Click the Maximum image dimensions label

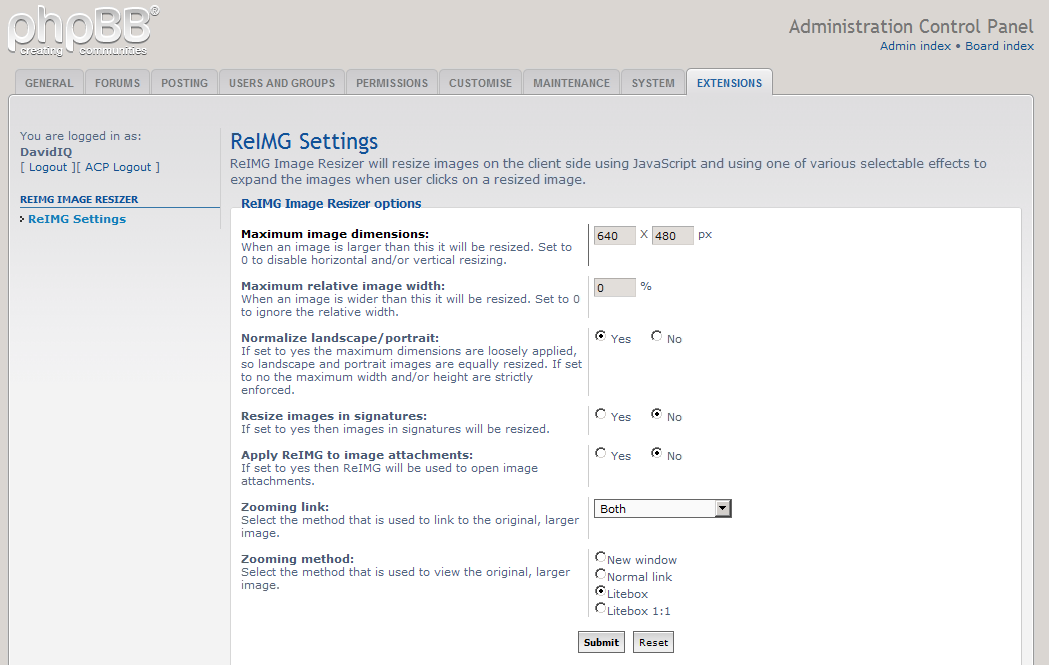pyautogui.click(x=335, y=234)
